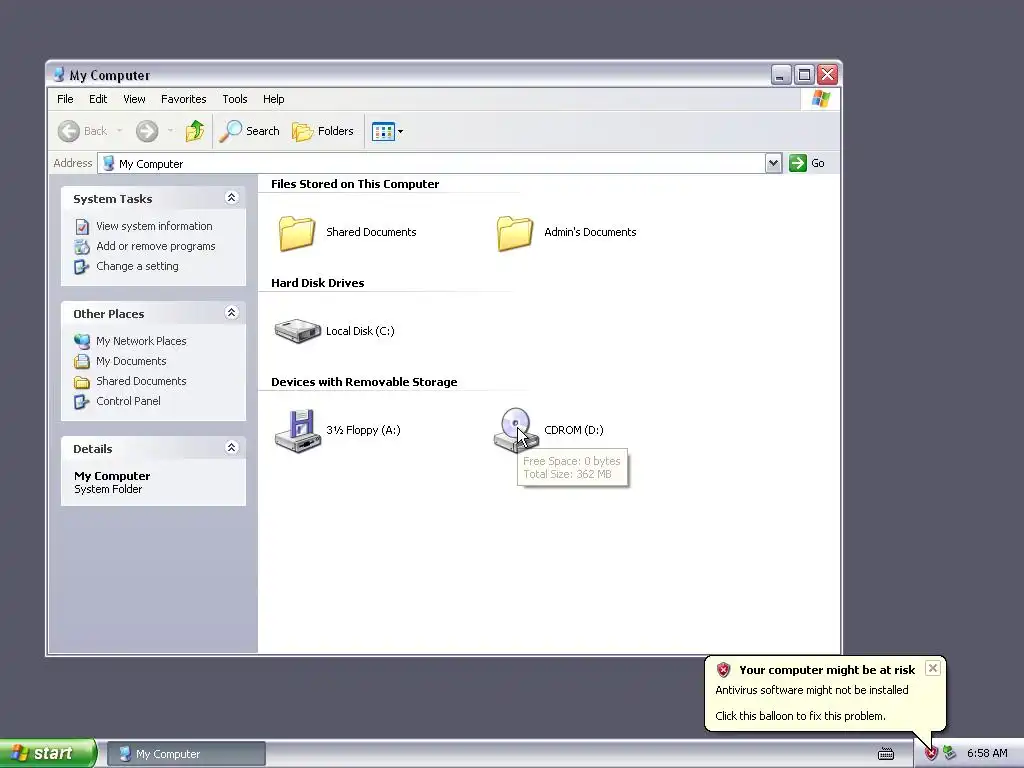Collapse the Details panel
The height and width of the screenshot is (768, 1024).
[x=231, y=447]
